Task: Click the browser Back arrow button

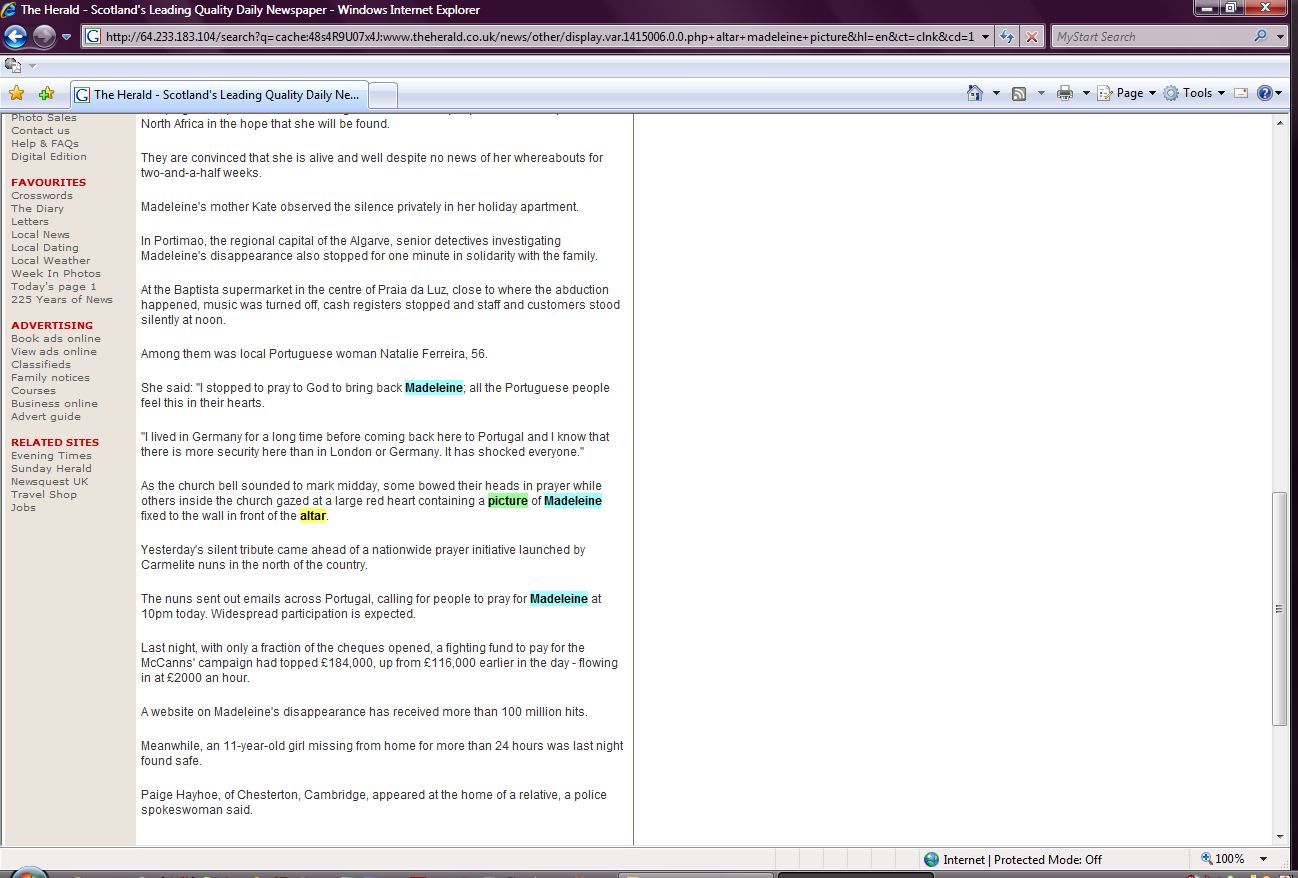Action: point(15,37)
